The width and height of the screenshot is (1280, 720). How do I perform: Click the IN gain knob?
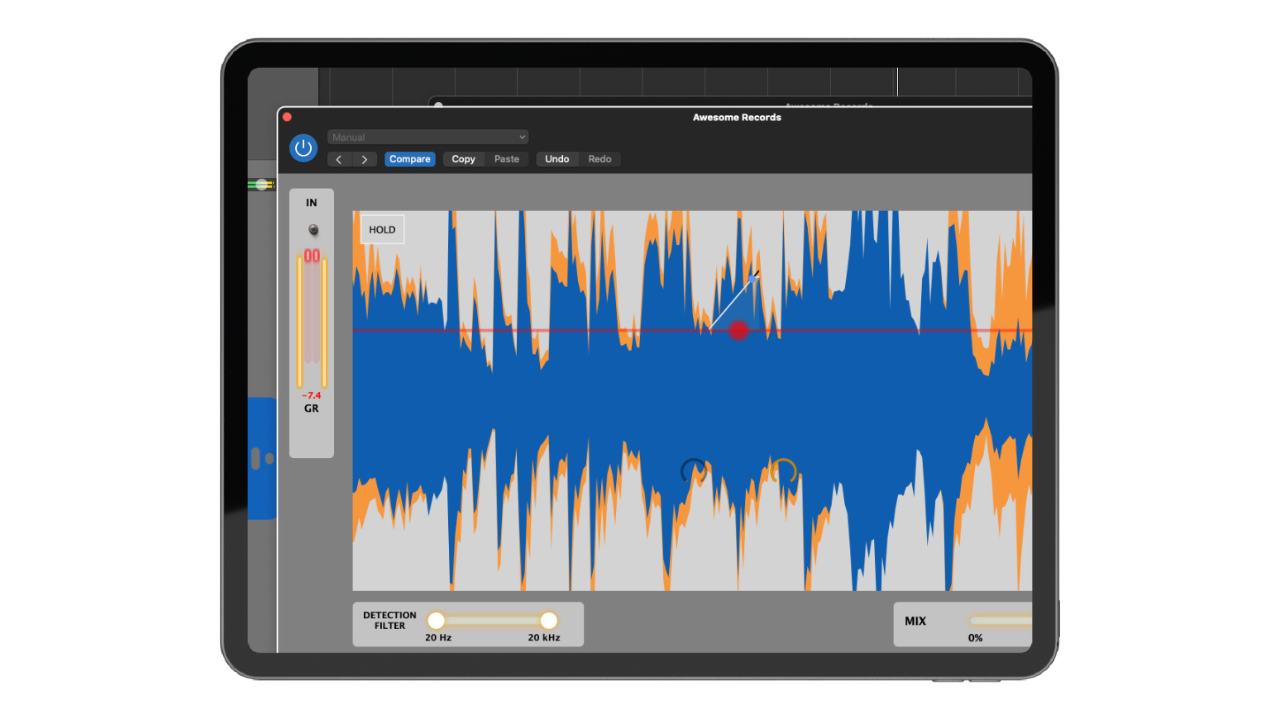pos(313,230)
